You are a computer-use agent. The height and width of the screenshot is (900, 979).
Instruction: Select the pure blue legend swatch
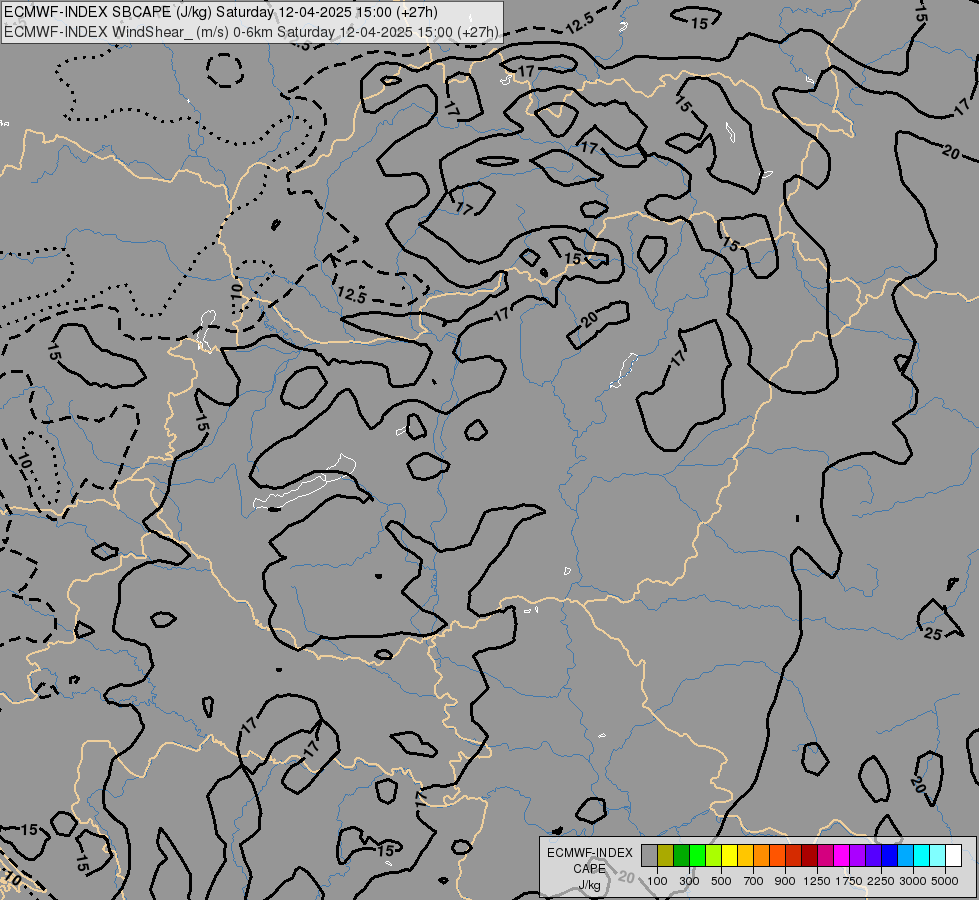pos(889,855)
